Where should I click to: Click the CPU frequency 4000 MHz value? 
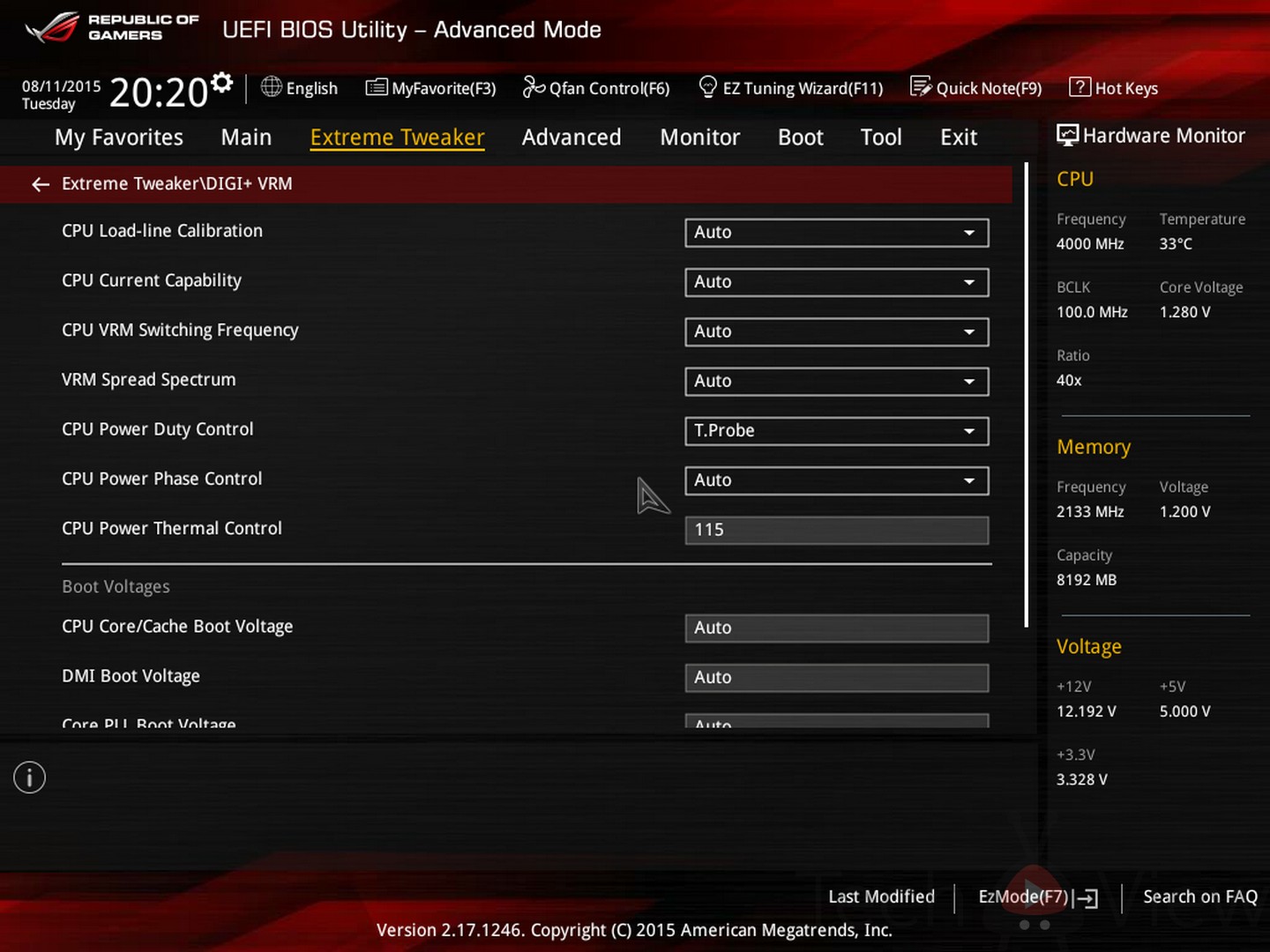click(1090, 244)
